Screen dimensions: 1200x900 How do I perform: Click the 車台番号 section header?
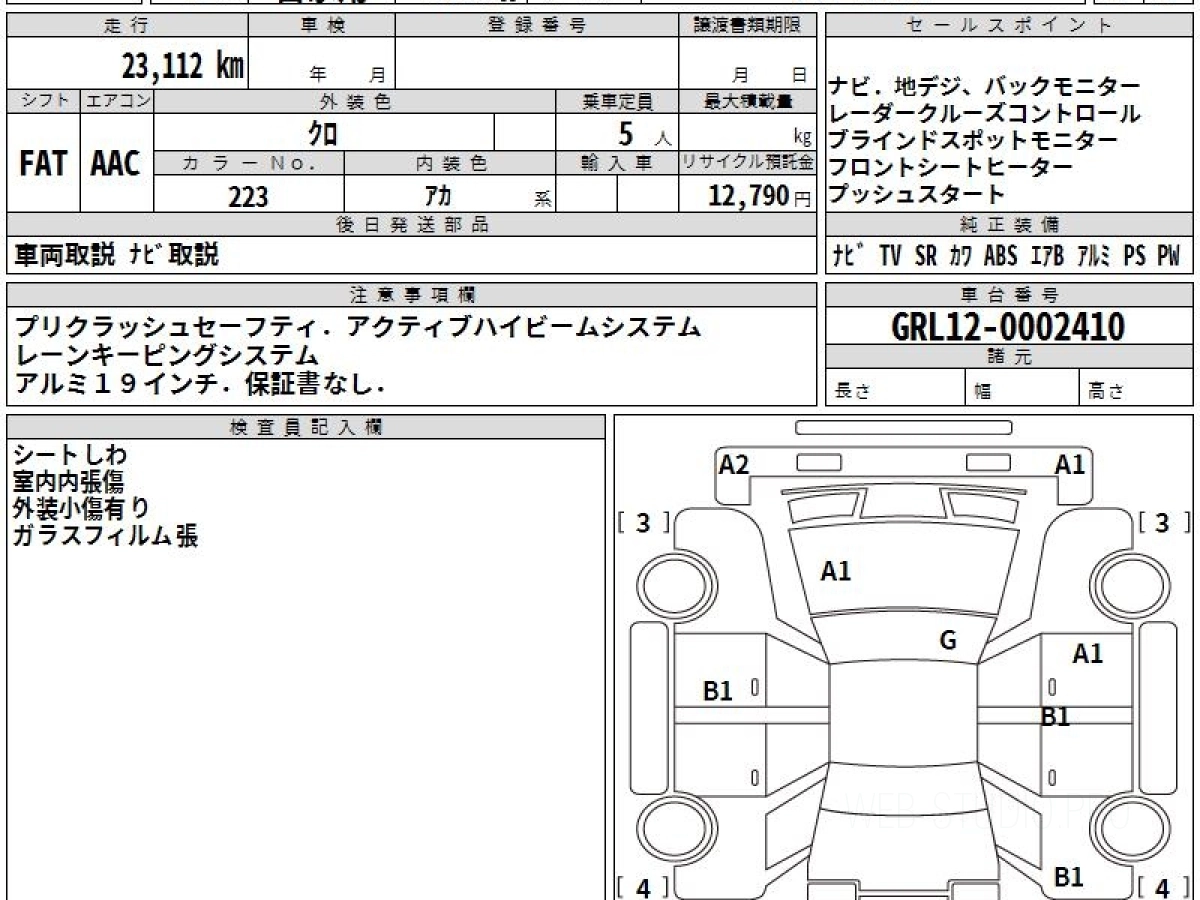1010,295
